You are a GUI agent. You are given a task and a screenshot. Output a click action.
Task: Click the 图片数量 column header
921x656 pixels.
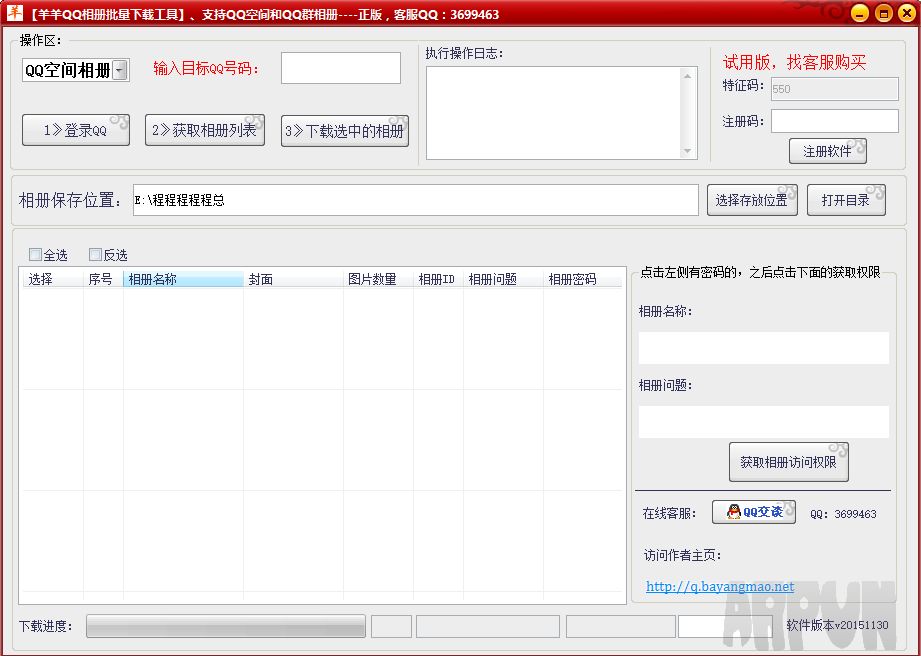coord(378,279)
